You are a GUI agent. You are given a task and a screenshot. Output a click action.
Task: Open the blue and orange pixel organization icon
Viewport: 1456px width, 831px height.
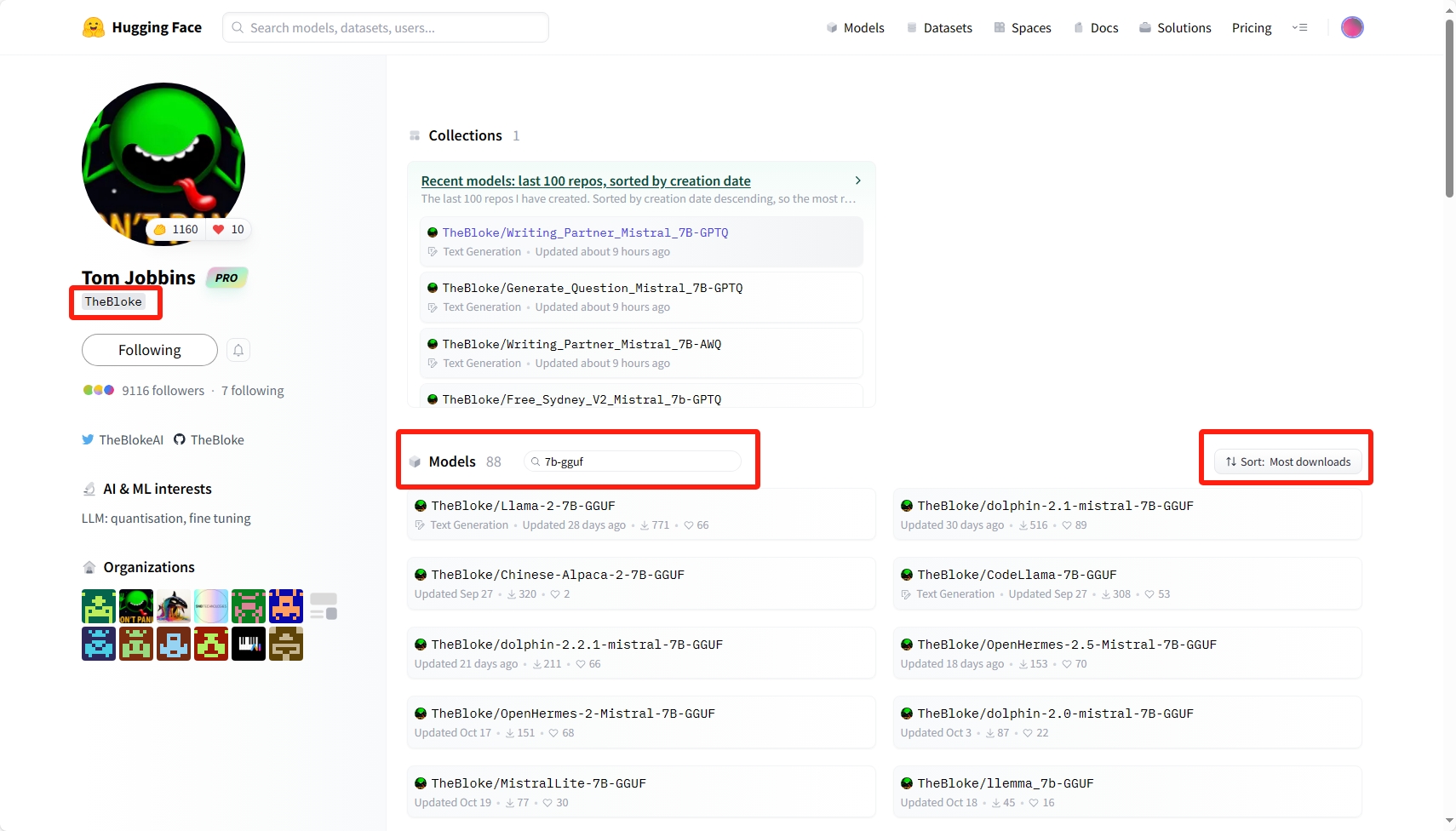point(286,606)
